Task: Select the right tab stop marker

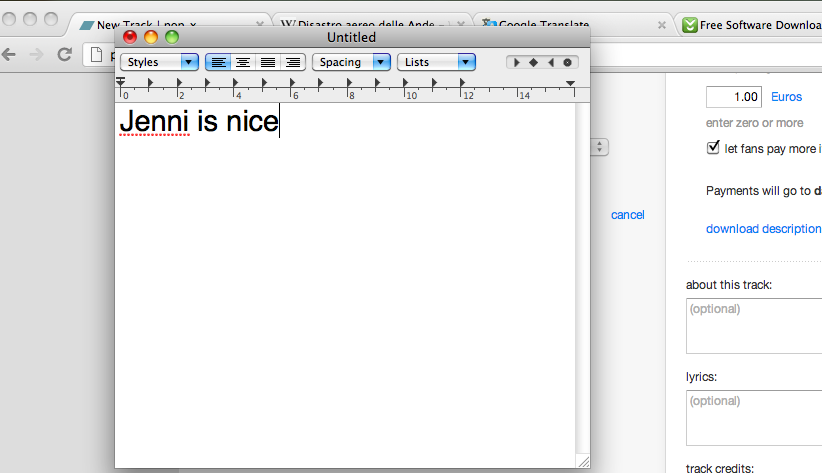Action: [x=550, y=62]
